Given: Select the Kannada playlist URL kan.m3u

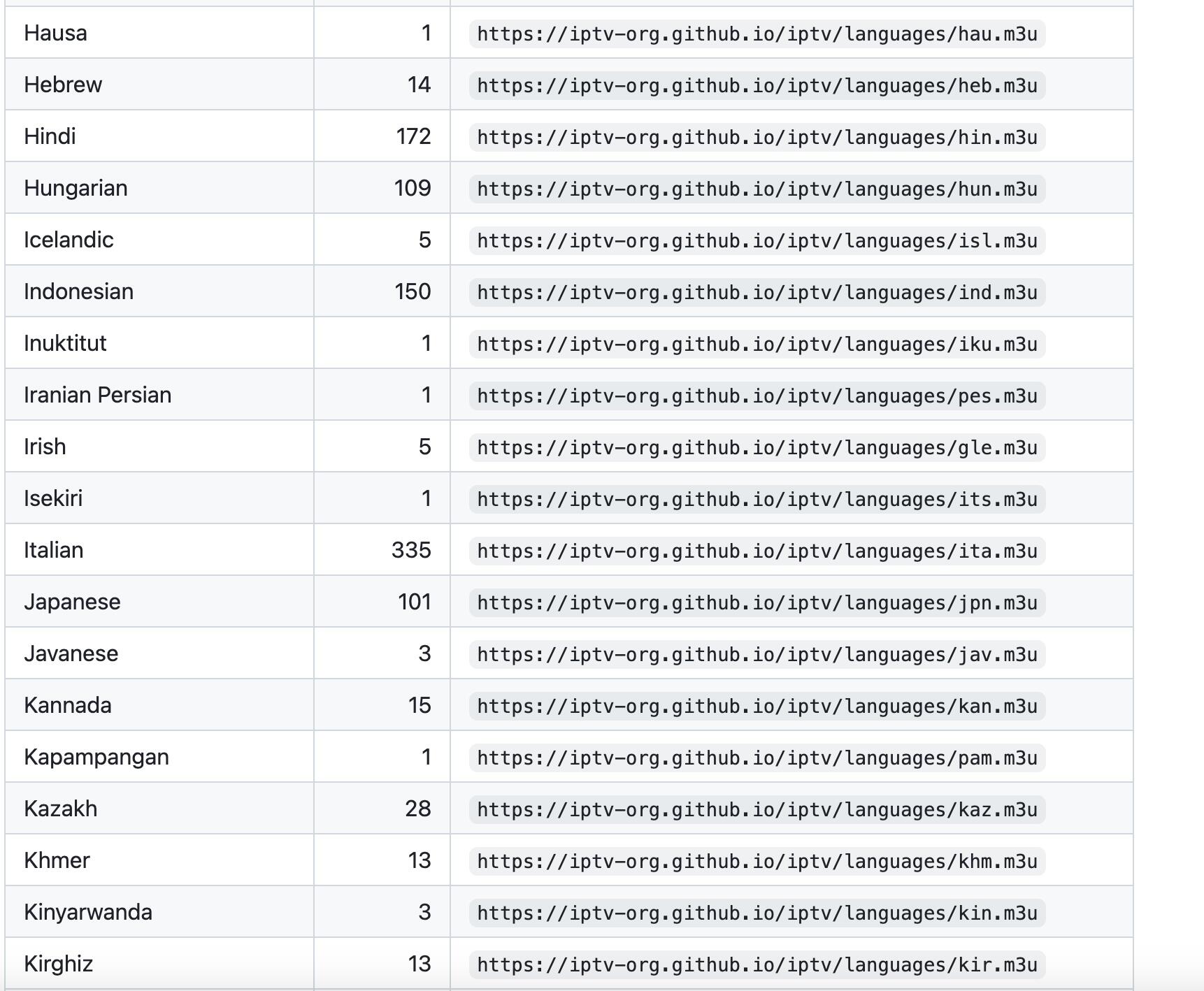Looking at the screenshot, I should (757, 706).
